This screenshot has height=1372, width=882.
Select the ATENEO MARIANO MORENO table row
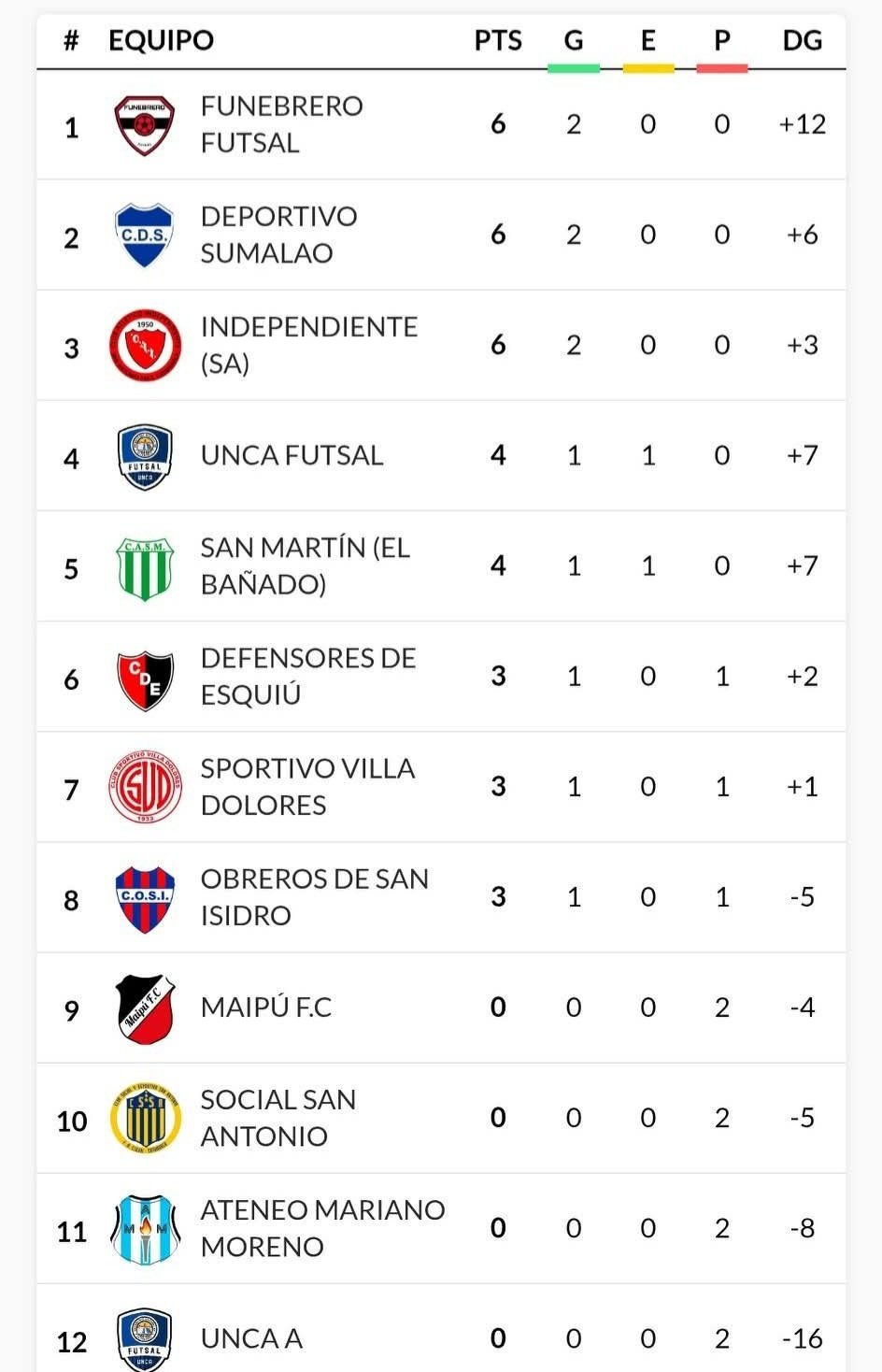click(x=441, y=1229)
